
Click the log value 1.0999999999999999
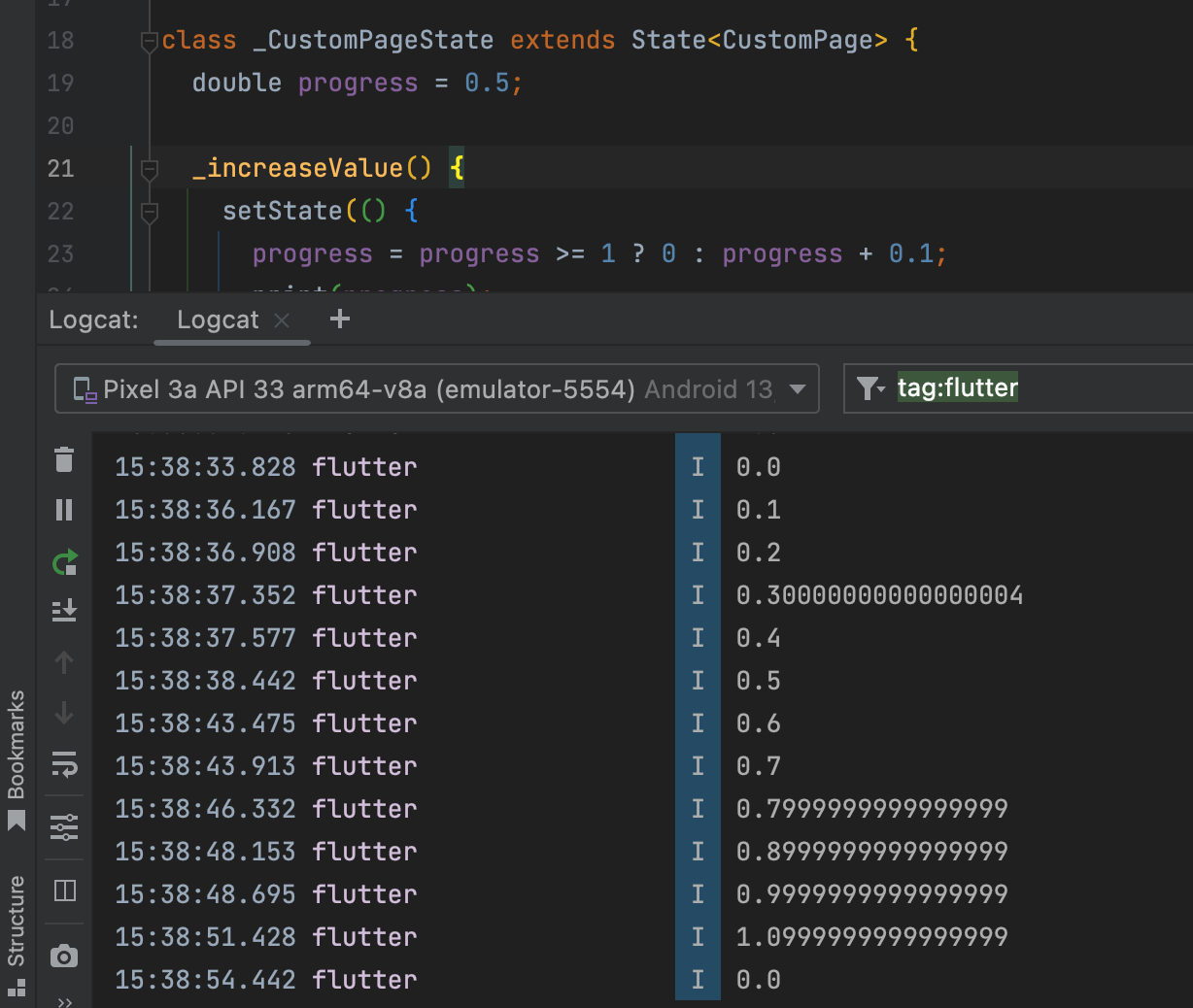pos(871,937)
